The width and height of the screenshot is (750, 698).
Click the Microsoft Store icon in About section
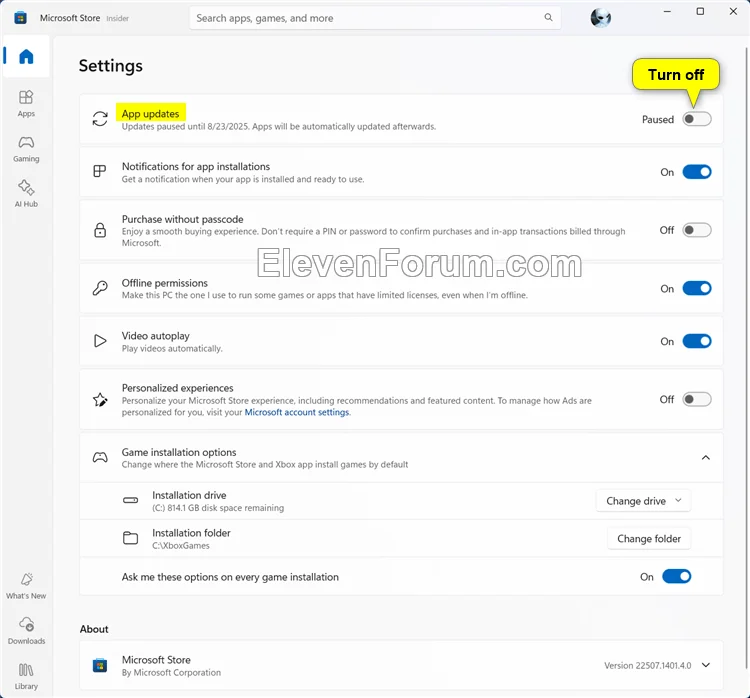[100, 665]
